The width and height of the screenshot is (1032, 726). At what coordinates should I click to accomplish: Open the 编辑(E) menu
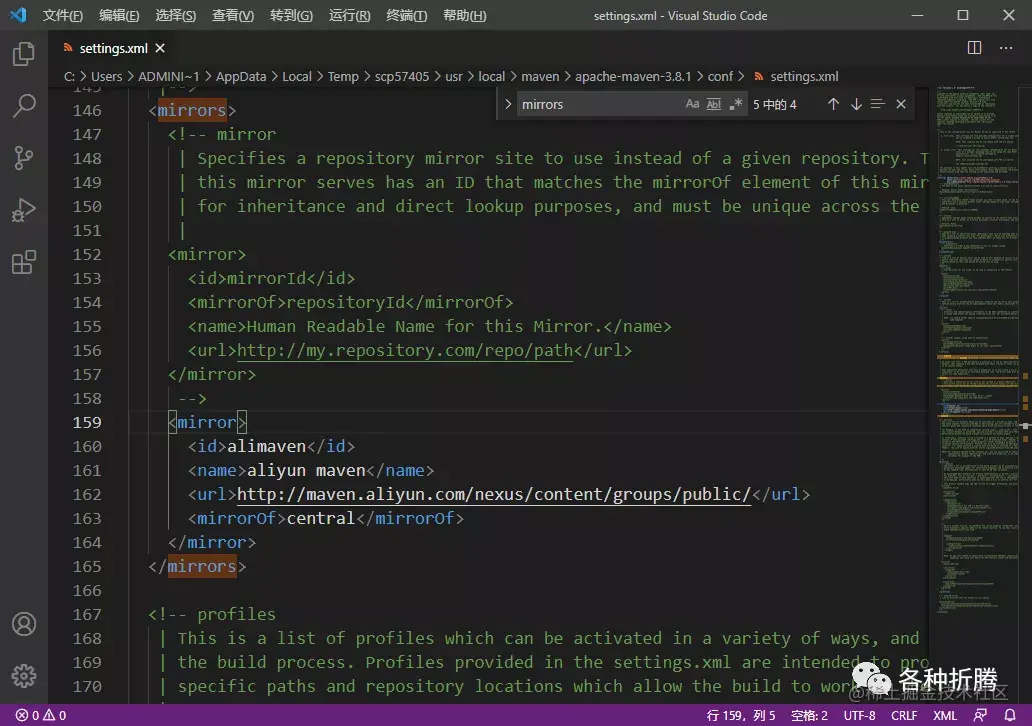119,15
